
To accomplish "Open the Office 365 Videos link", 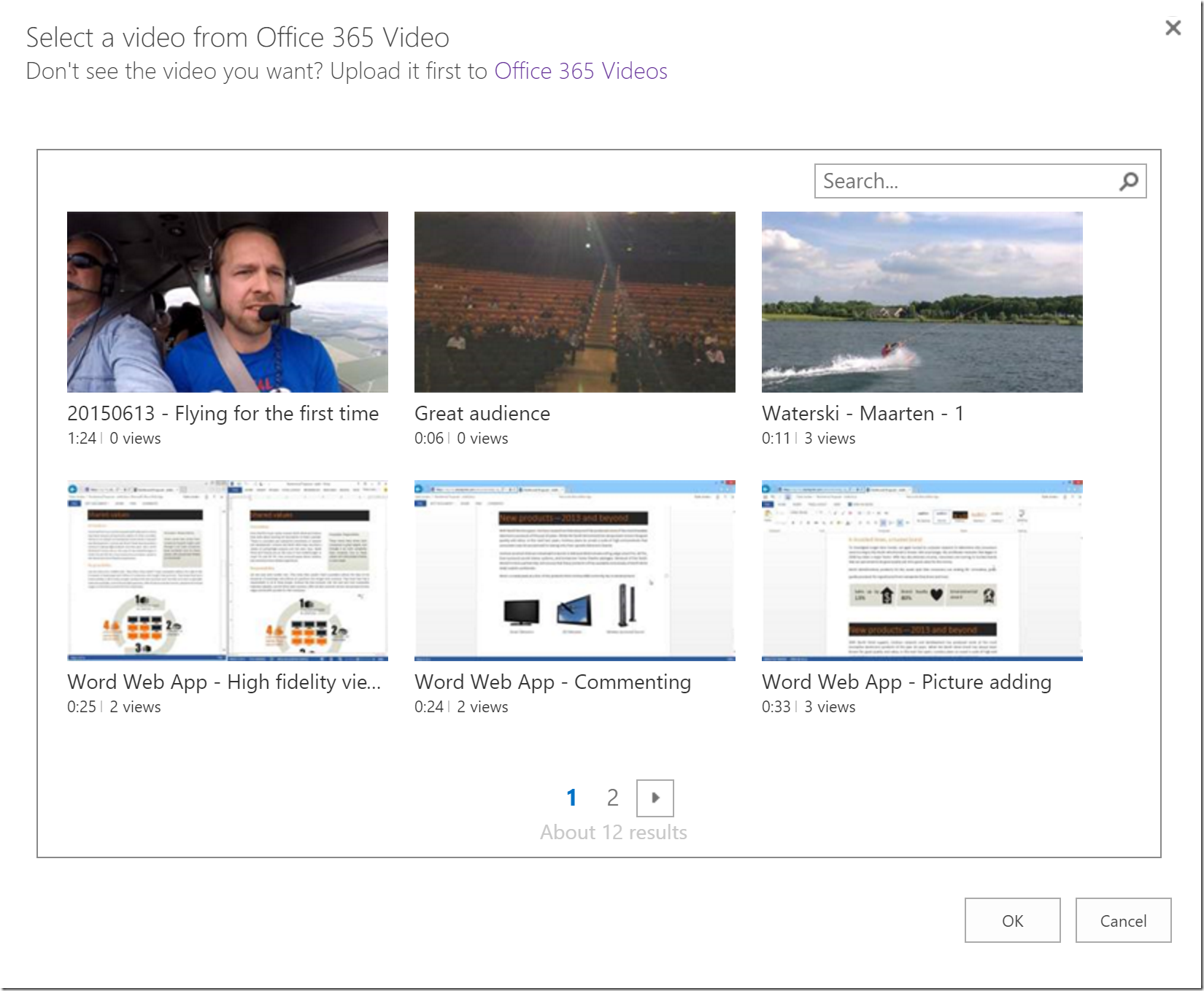I will 581,71.
